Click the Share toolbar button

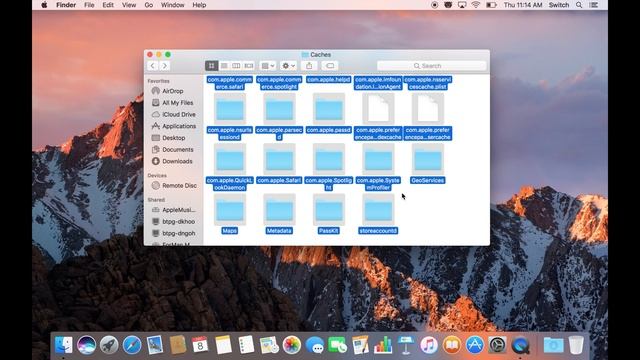(309, 66)
